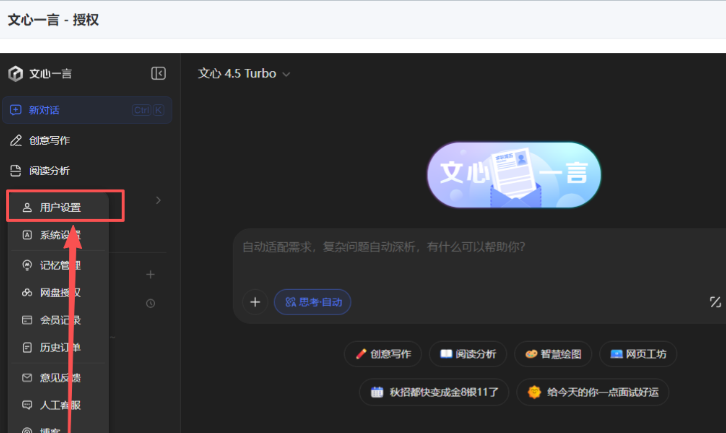Click the 文心一言 - 授权 page title
Viewport: 726px width, 433px height.
coord(53,20)
